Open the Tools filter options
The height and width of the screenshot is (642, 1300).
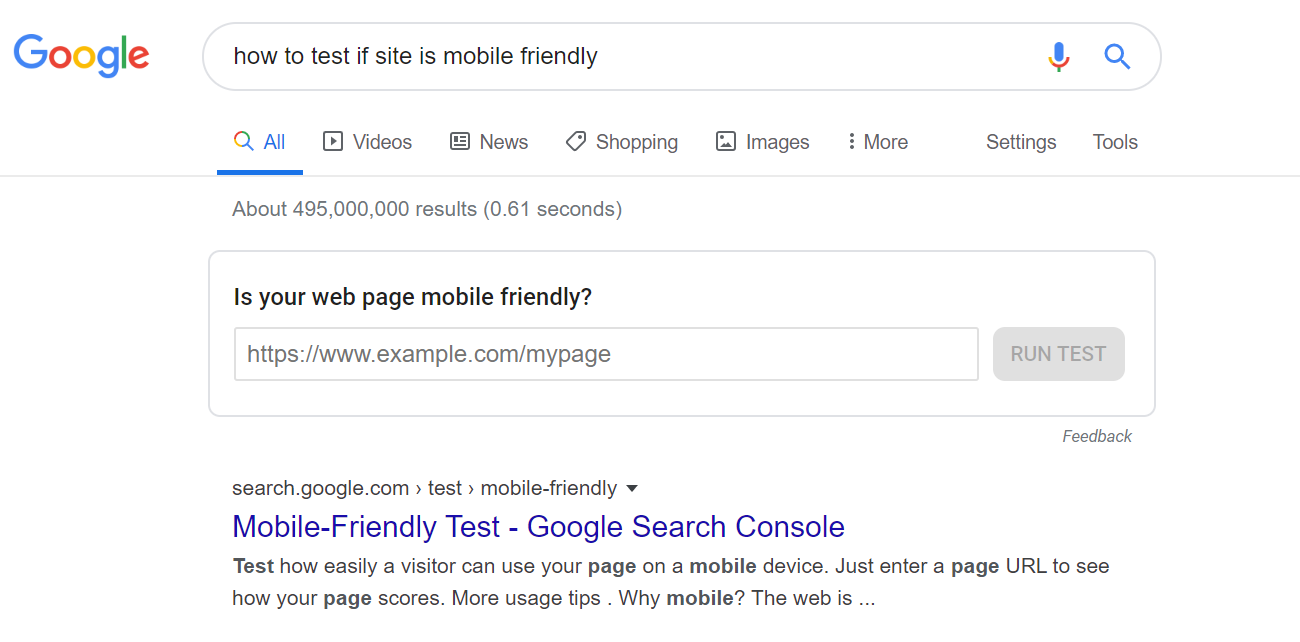tap(1115, 142)
